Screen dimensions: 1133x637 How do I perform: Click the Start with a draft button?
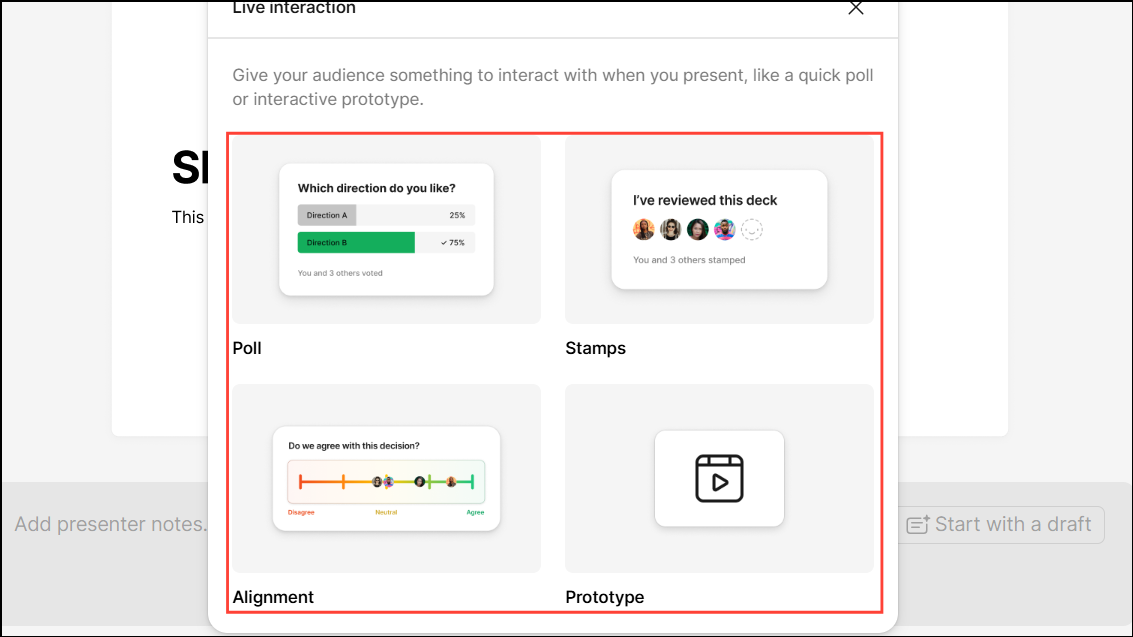point(1001,524)
